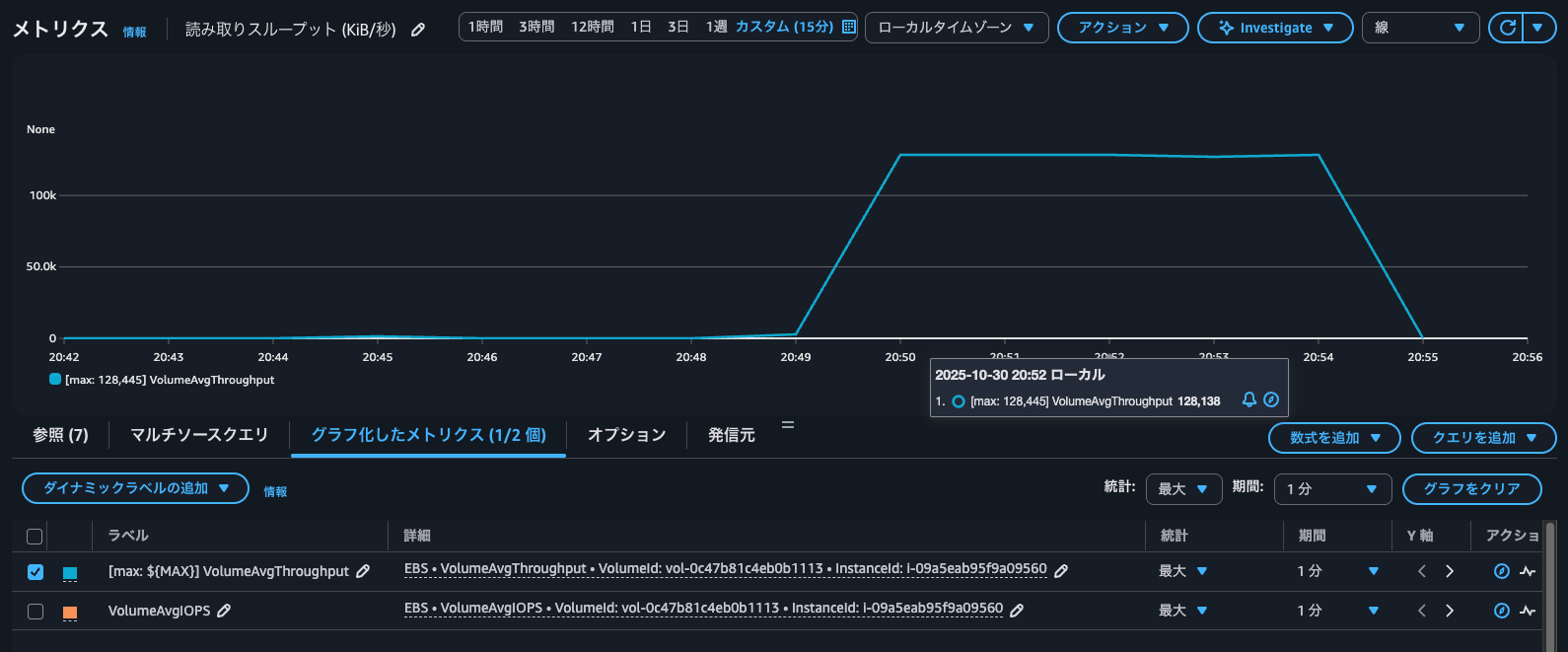Click the orange VolumeAvgIOPS color swatch

[70, 612]
